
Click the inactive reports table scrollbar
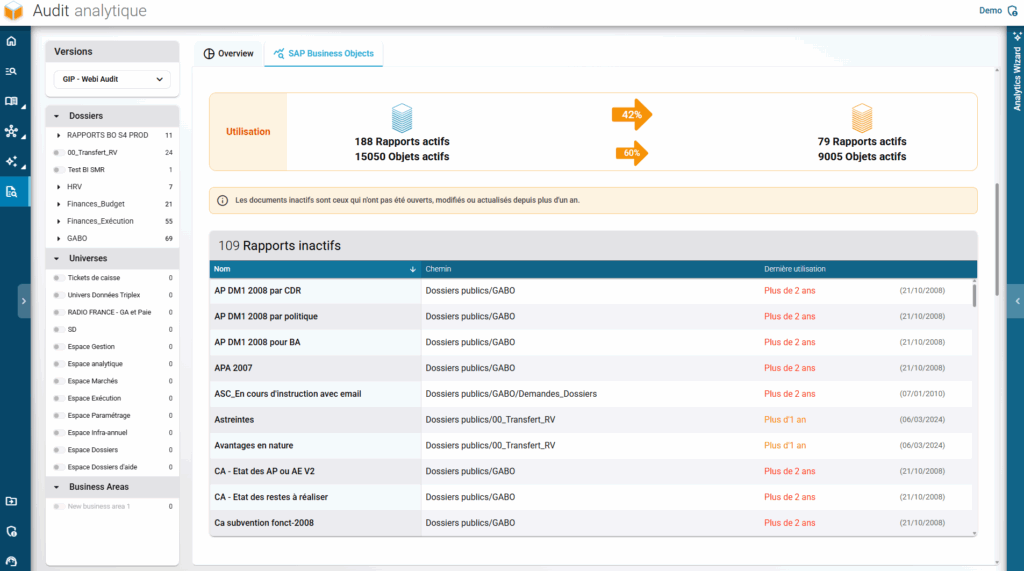(x=974, y=294)
